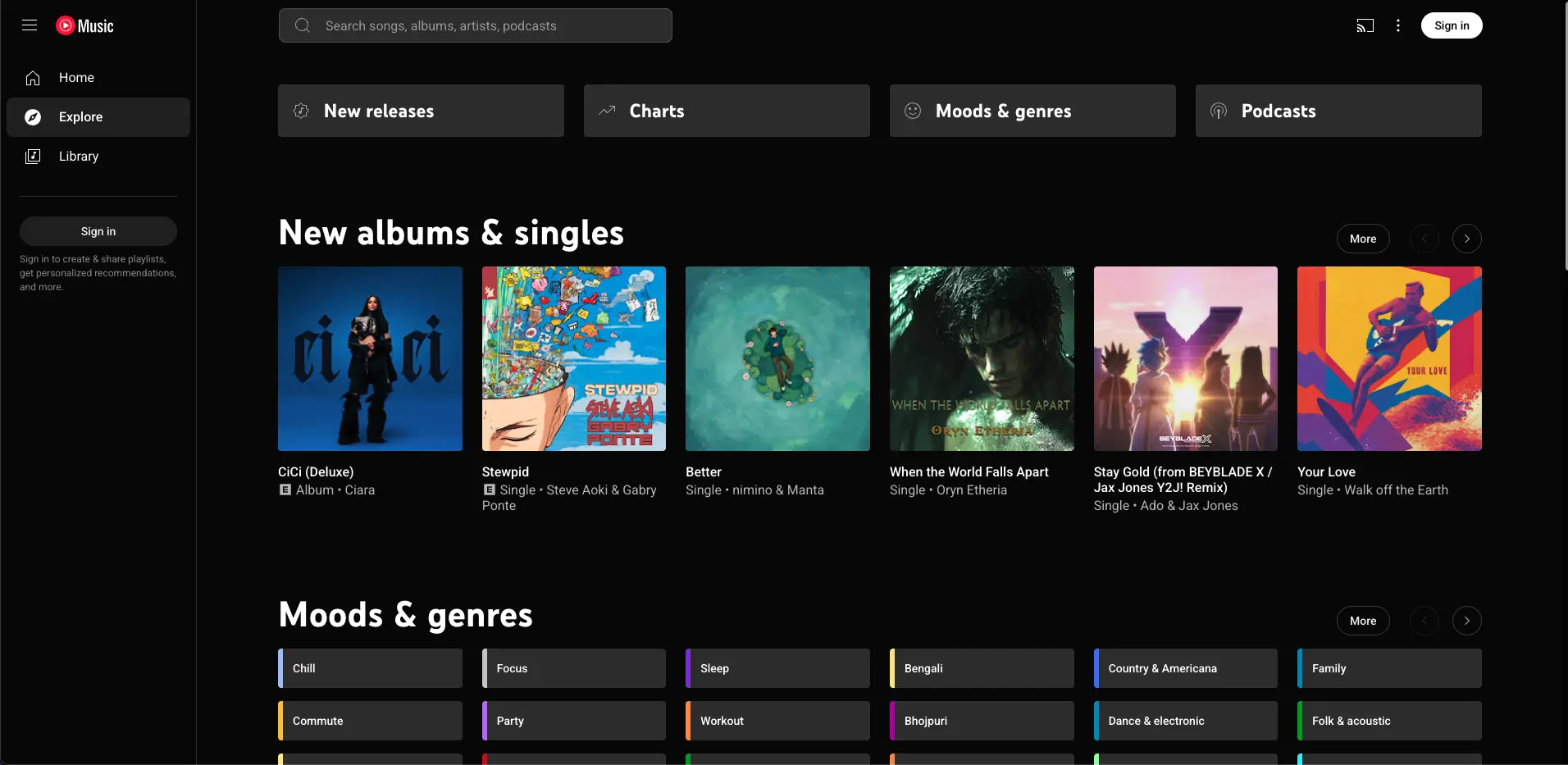Click Sign in at top right
1568x765 pixels.
(x=1451, y=25)
